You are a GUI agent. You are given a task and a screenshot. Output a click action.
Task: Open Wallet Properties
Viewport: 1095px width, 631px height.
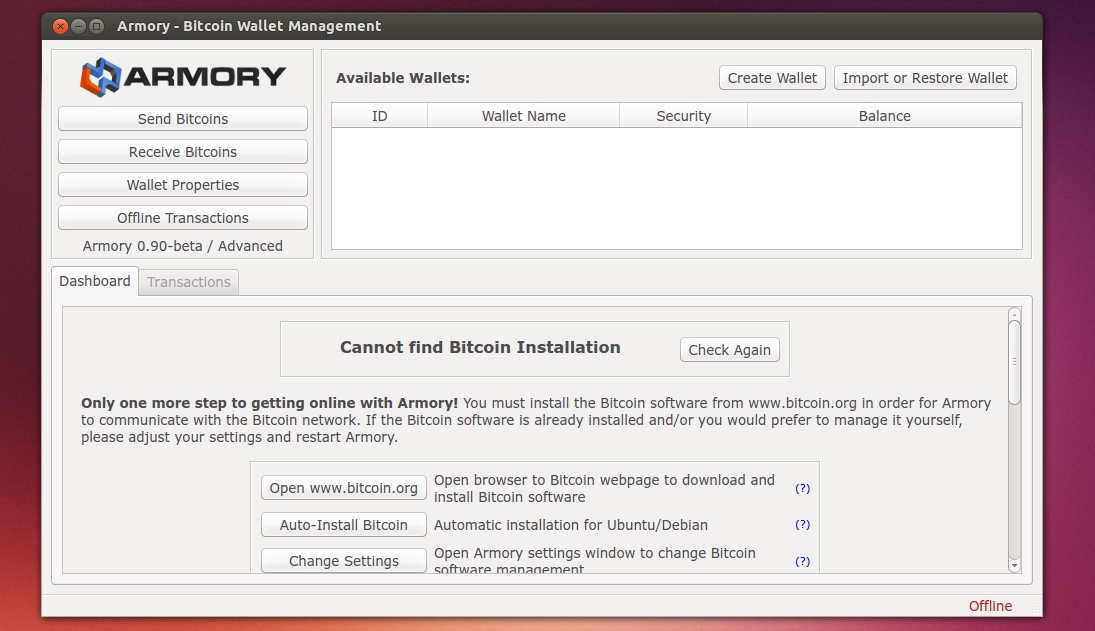pyautogui.click(x=183, y=185)
